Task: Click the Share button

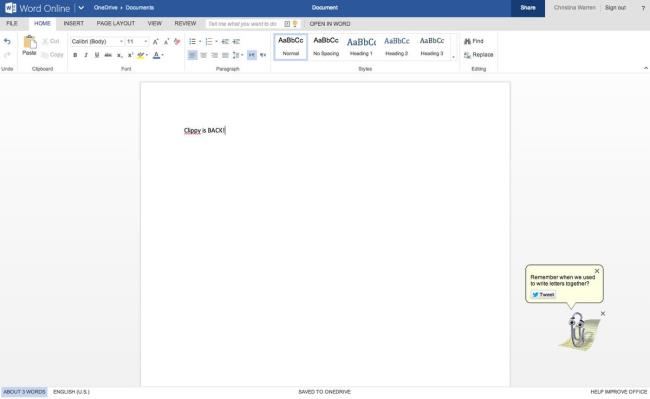Action: pos(528,8)
